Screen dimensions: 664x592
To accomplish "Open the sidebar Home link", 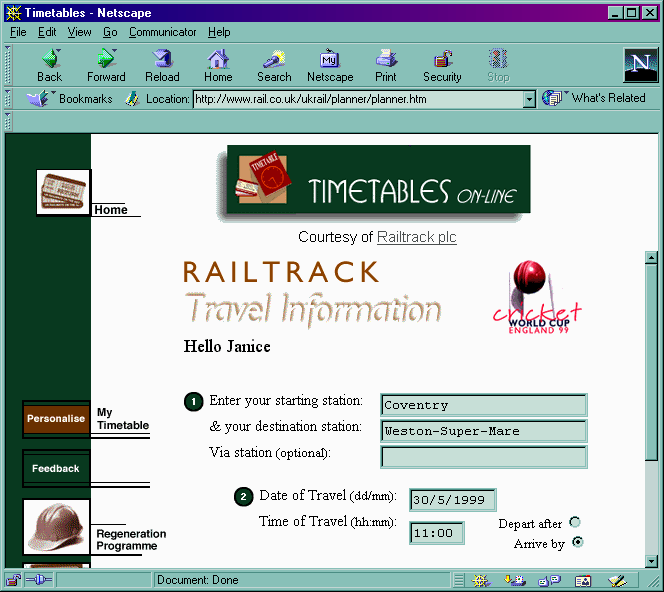I will (x=111, y=210).
